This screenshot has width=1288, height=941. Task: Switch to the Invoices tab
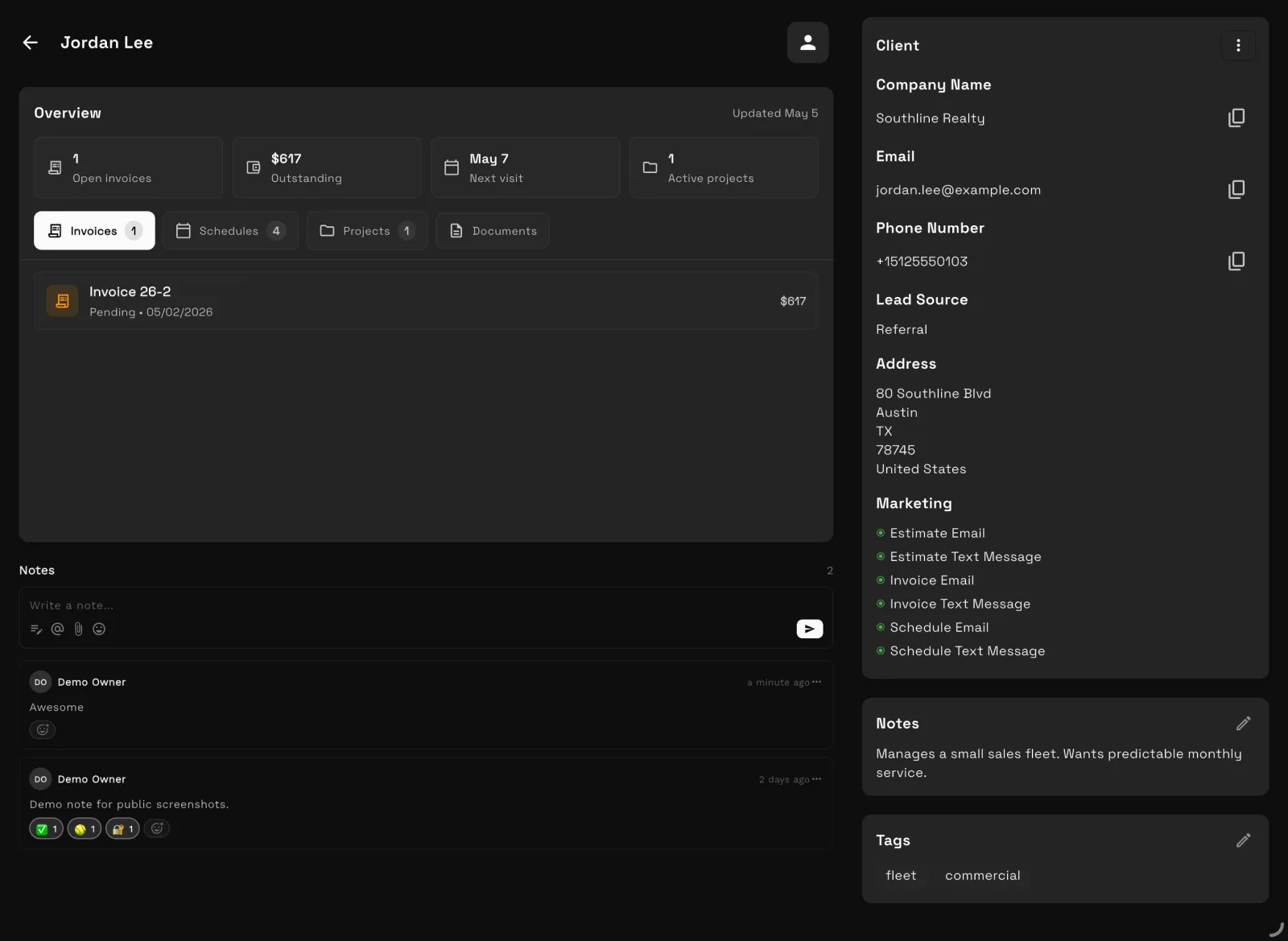94,231
